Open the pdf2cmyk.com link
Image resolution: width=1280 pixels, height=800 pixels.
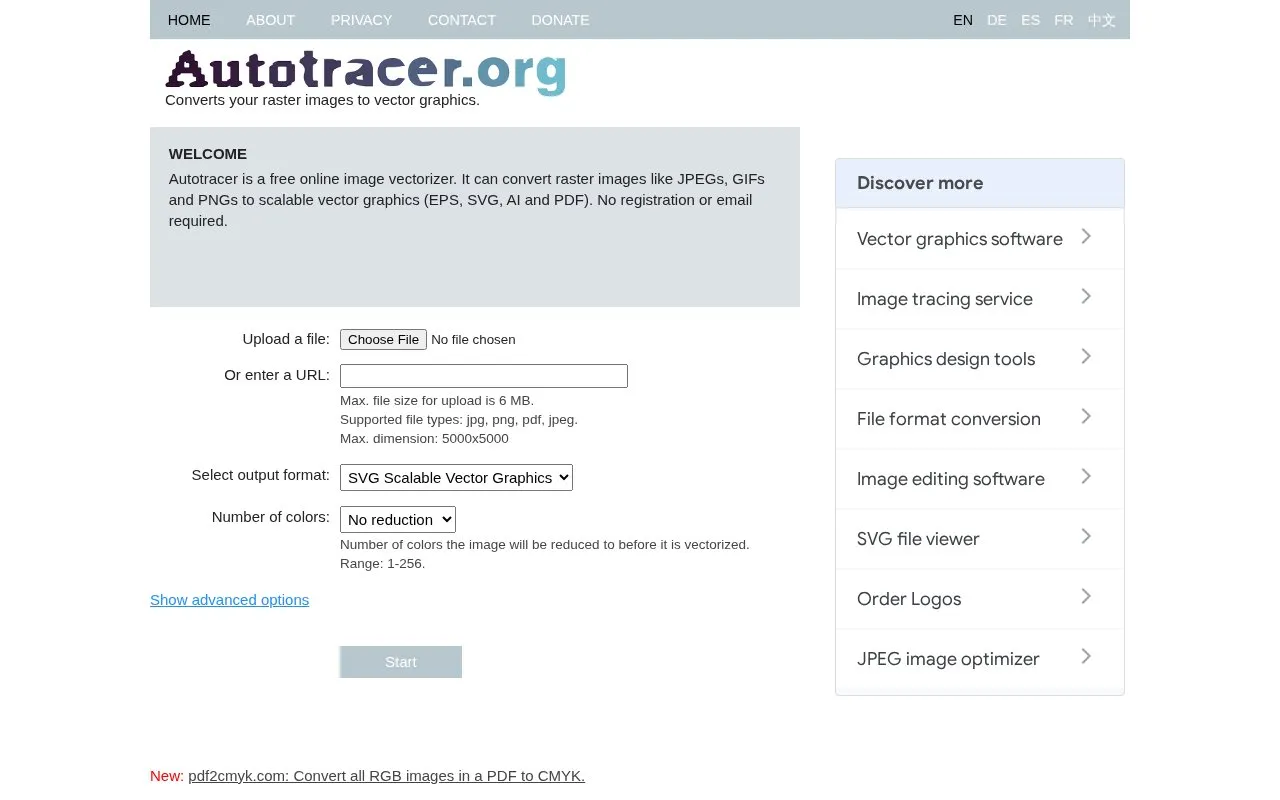[386, 776]
